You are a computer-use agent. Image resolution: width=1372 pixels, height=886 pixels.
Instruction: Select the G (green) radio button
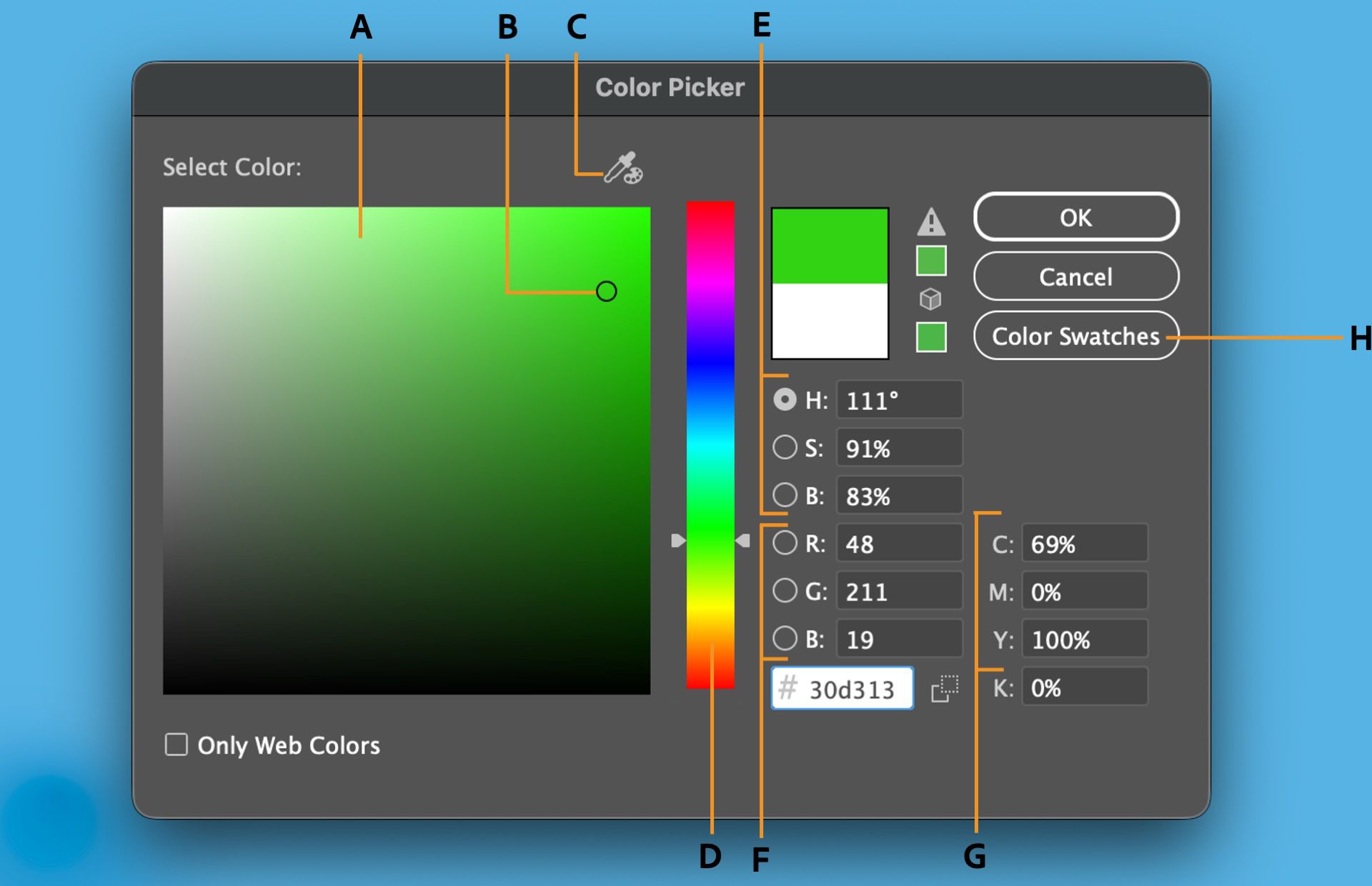coord(785,591)
